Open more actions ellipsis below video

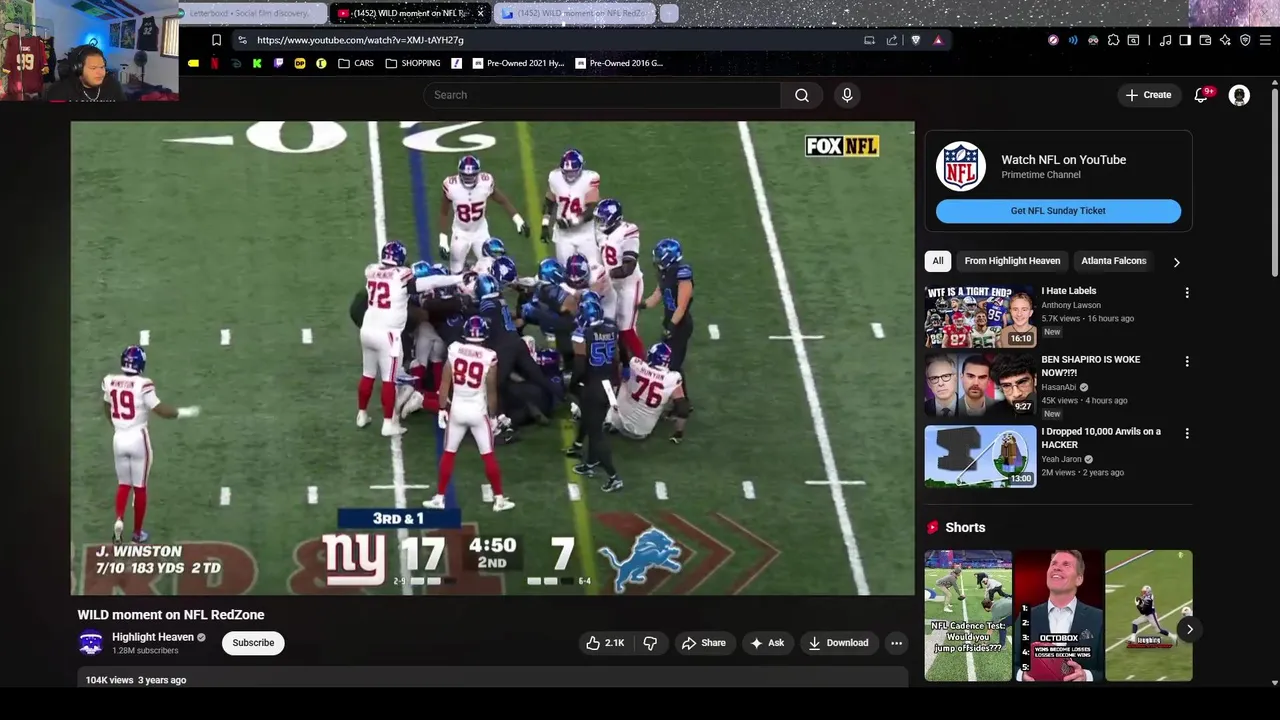[x=897, y=643]
